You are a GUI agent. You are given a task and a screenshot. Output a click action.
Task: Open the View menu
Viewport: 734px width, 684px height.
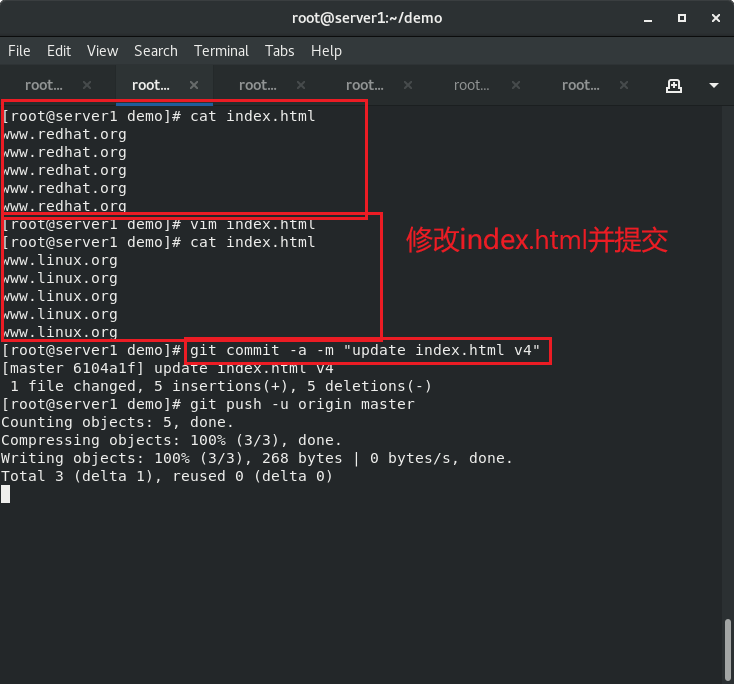(103, 51)
